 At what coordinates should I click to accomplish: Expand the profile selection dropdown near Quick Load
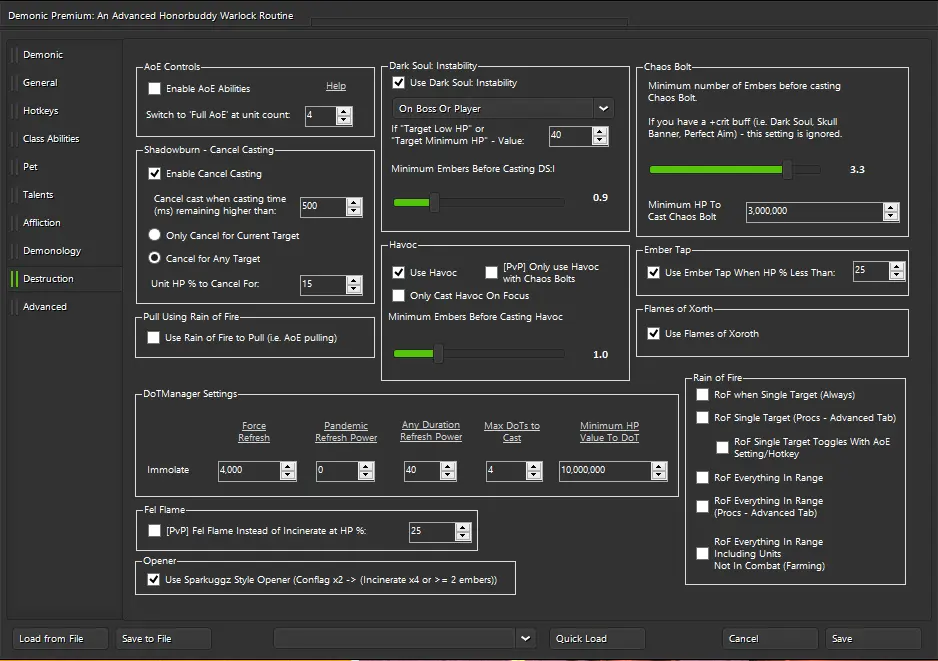pyautogui.click(x=525, y=638)
